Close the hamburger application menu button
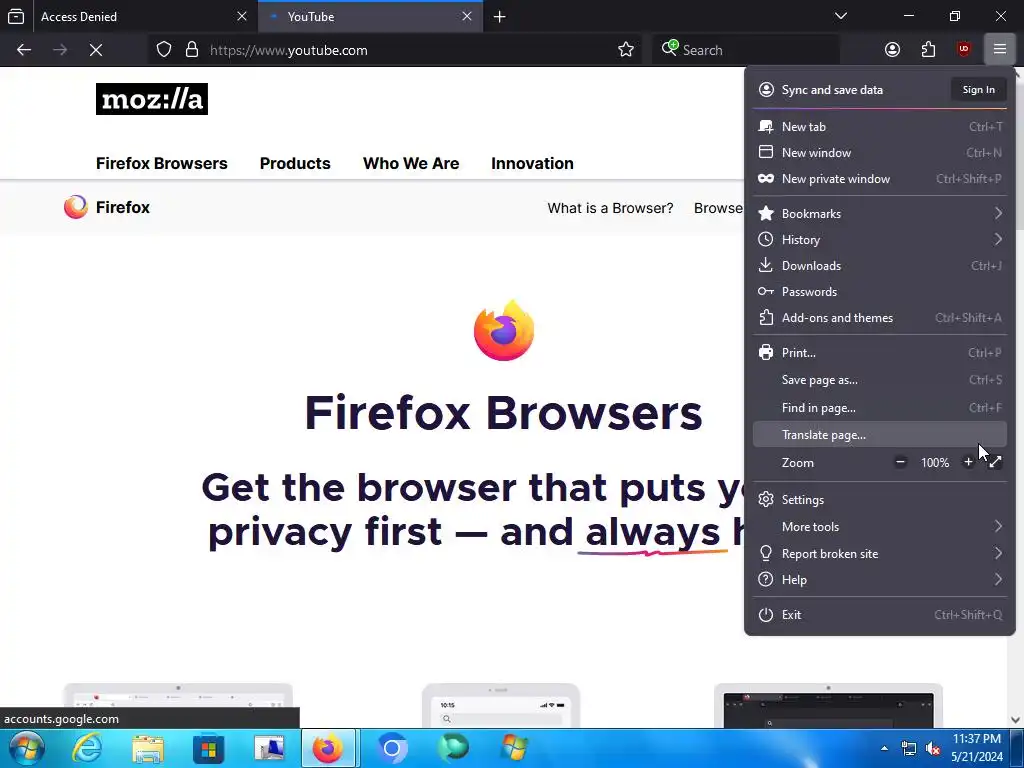 point(1000,50)
